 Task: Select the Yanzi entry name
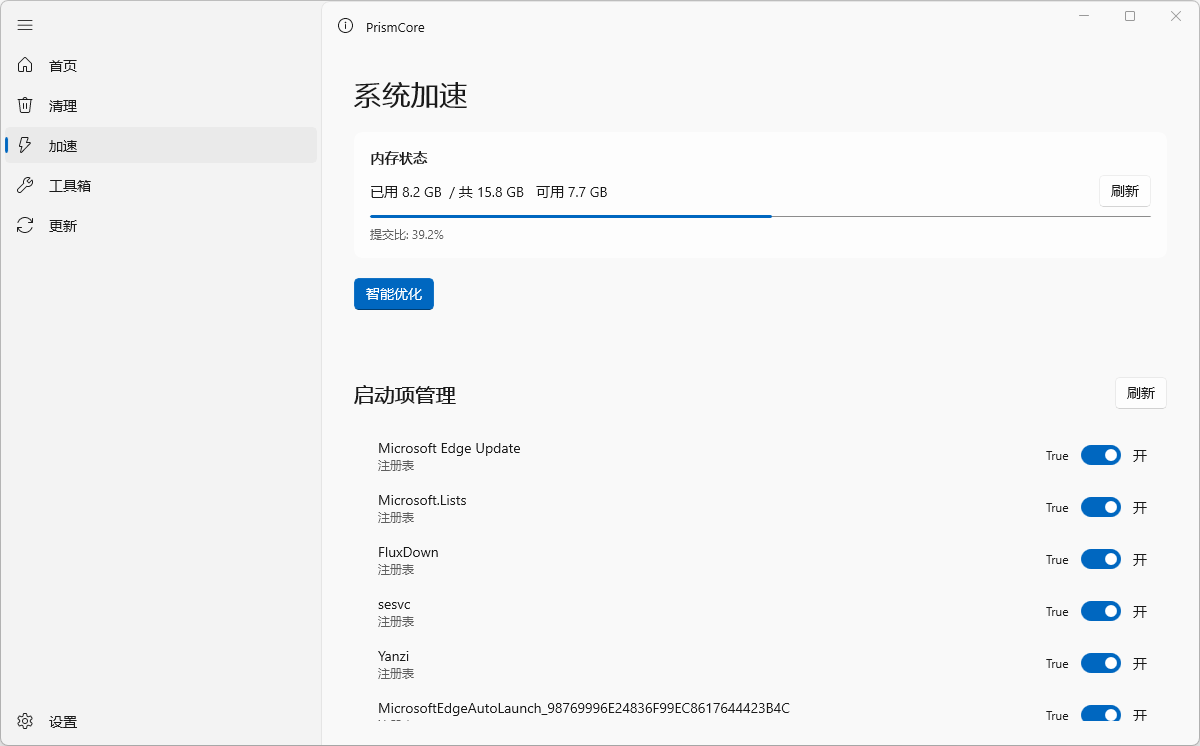click(394, 656)
